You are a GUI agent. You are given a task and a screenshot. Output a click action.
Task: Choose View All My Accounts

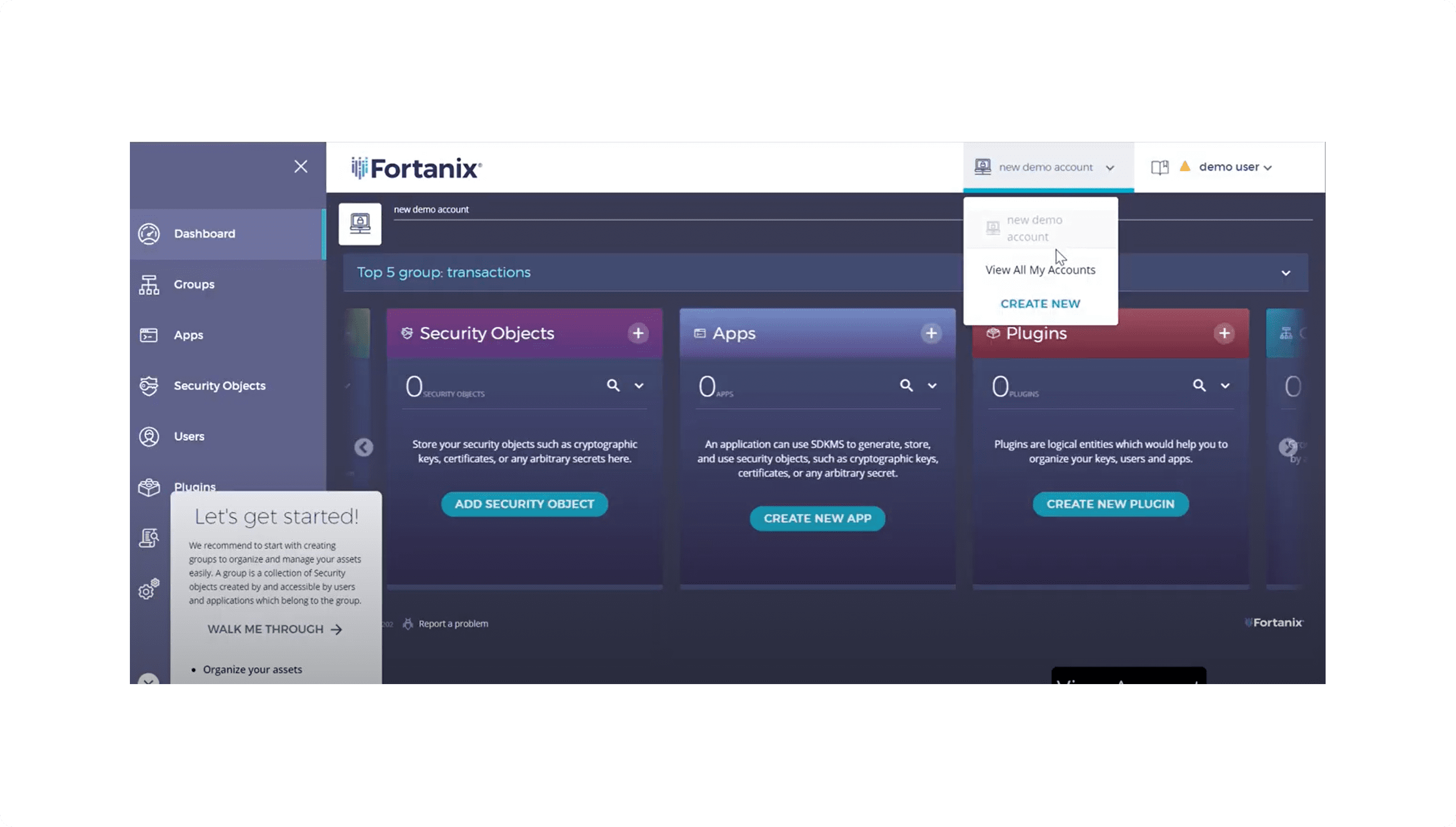point(1040,270)
